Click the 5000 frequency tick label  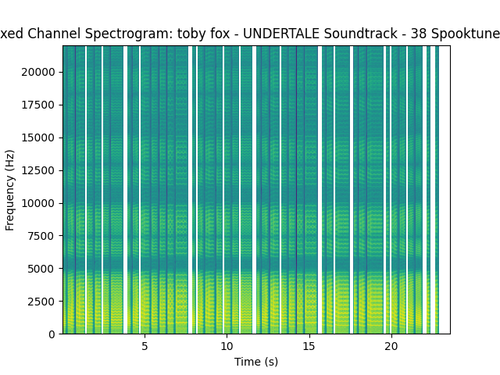click(41, 269)
